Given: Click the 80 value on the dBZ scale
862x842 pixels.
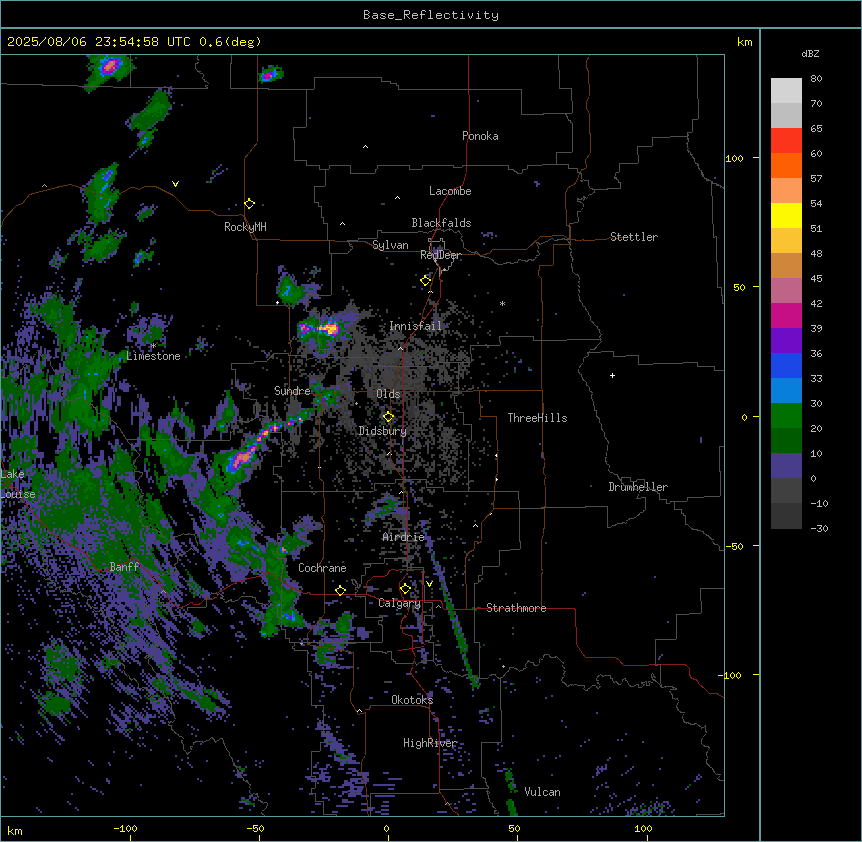Looking at the screenshot, I should pos(816,79).
